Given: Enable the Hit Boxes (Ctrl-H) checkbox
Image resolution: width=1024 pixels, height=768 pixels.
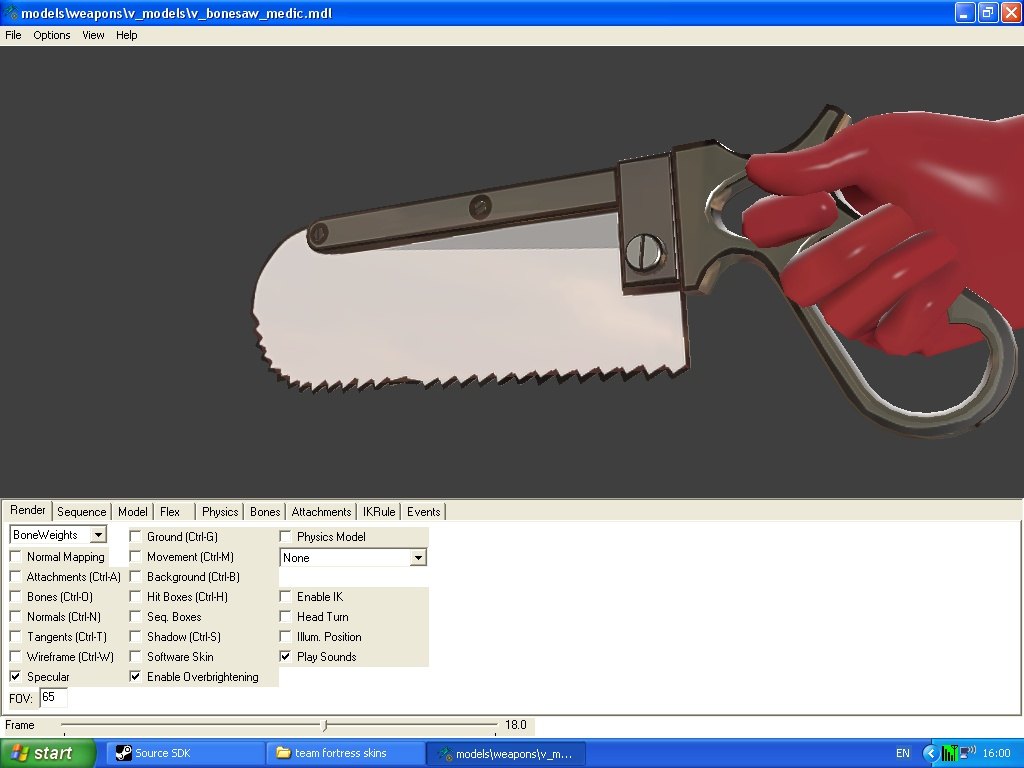Looking at the screenshot, I should (136, 597).
